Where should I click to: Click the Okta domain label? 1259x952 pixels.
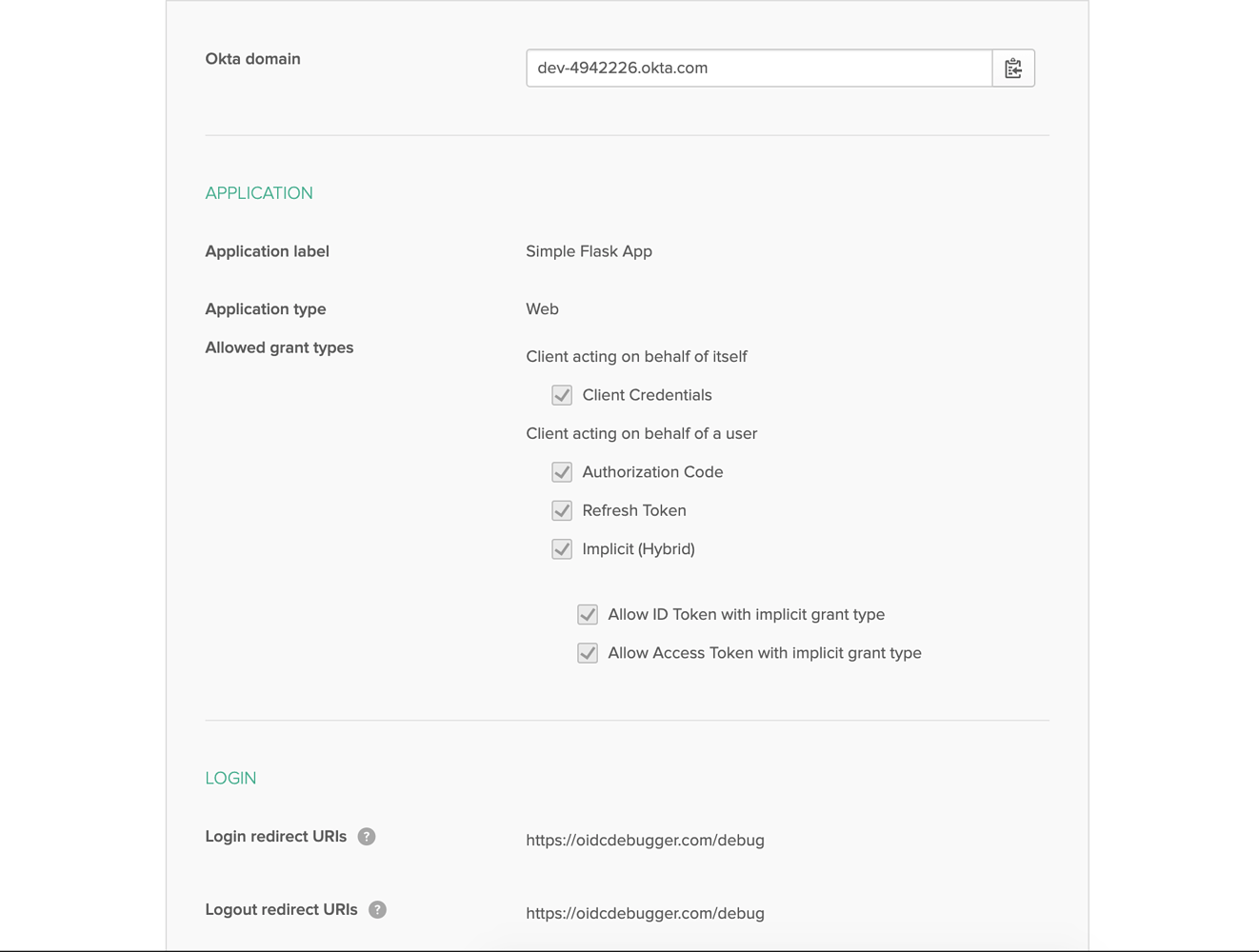coord(252,59)
